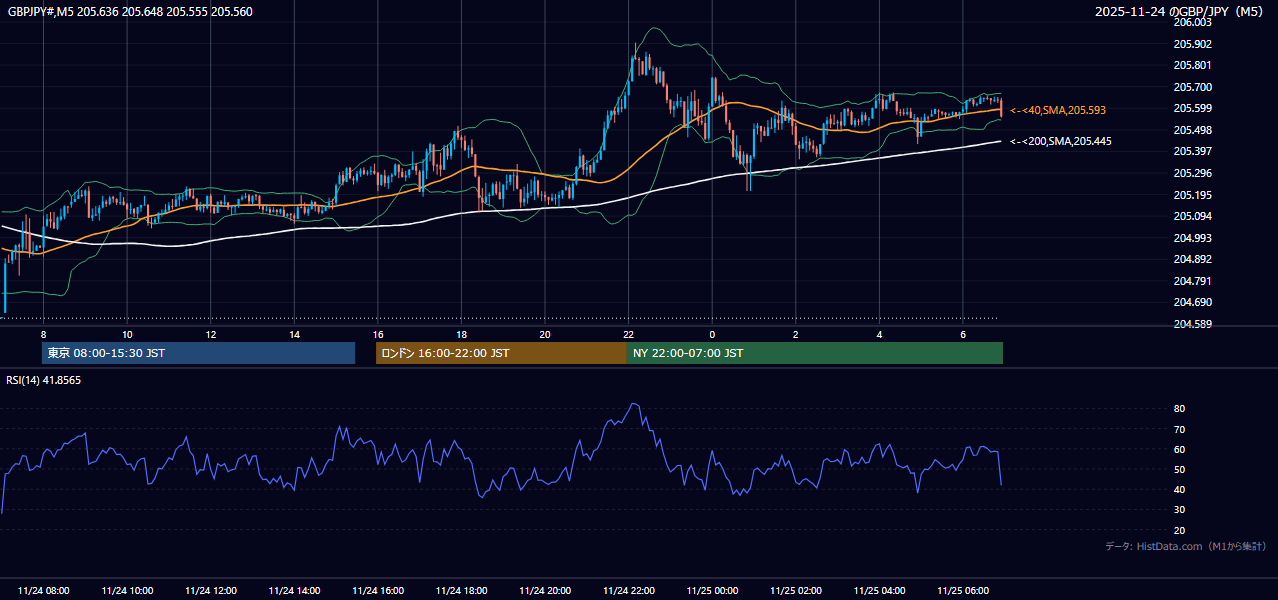Click the 205.094 price axis value
Image resolution: width=1278 pixels, height=600 pixels.
1192,216
